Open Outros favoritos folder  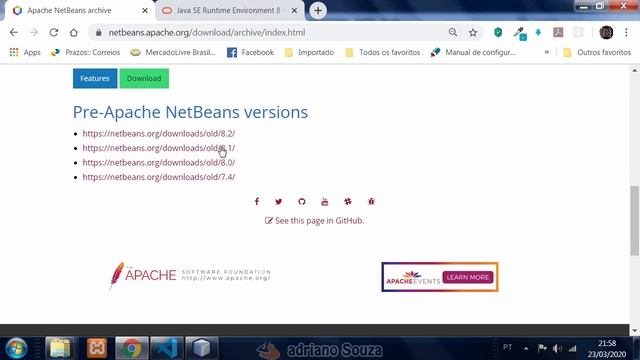tap(597, 52)
